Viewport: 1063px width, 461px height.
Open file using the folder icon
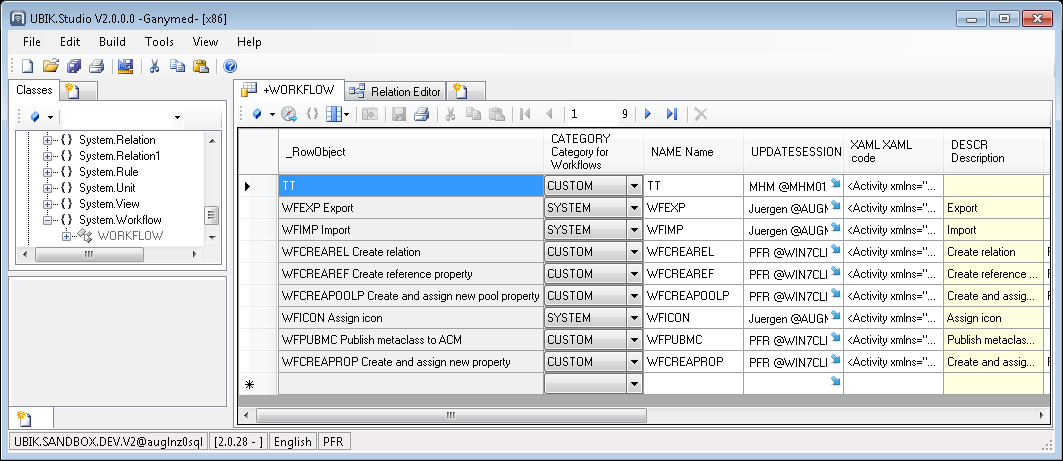pyautogui.click(x=50, y=67)
